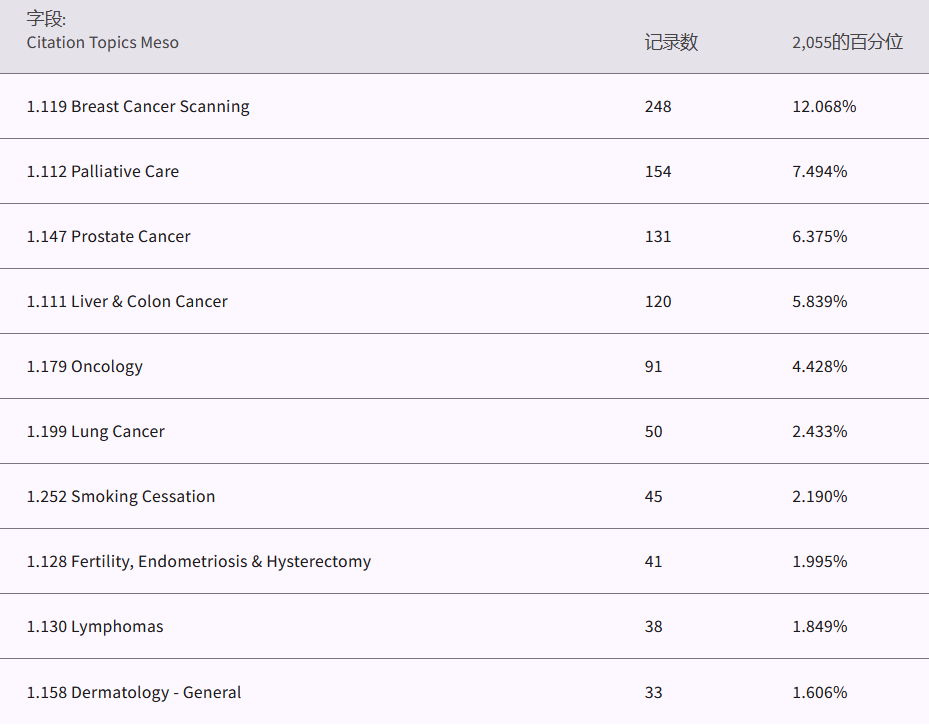Click the record count 91 for Oncology
This screenshot has width=929, height=728.
653,366
